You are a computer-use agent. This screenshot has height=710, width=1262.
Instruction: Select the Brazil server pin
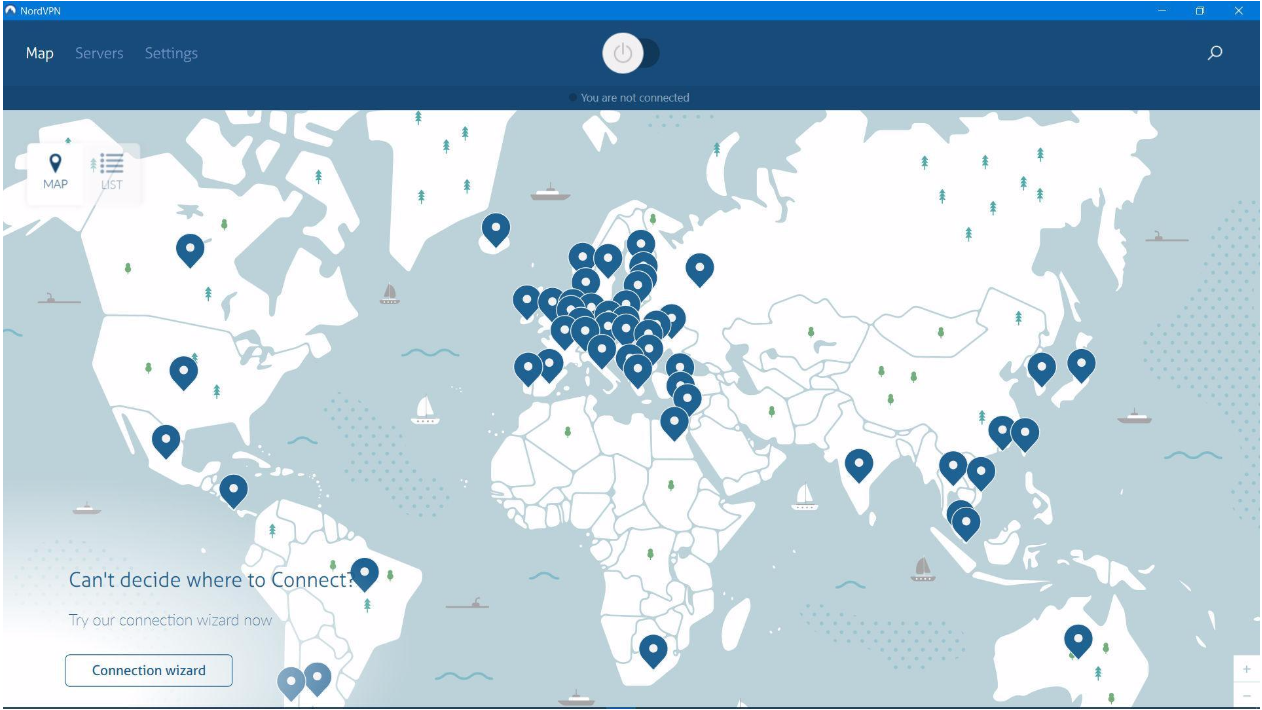pyautogui.click(x=365, y=571)
